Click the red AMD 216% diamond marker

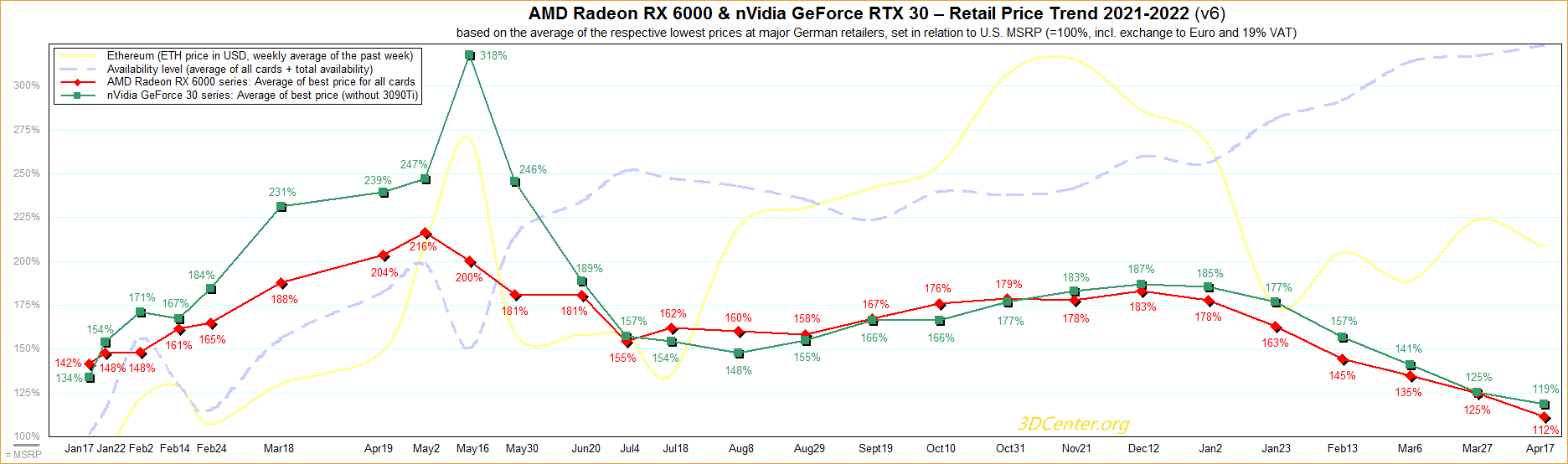[426, 233]
